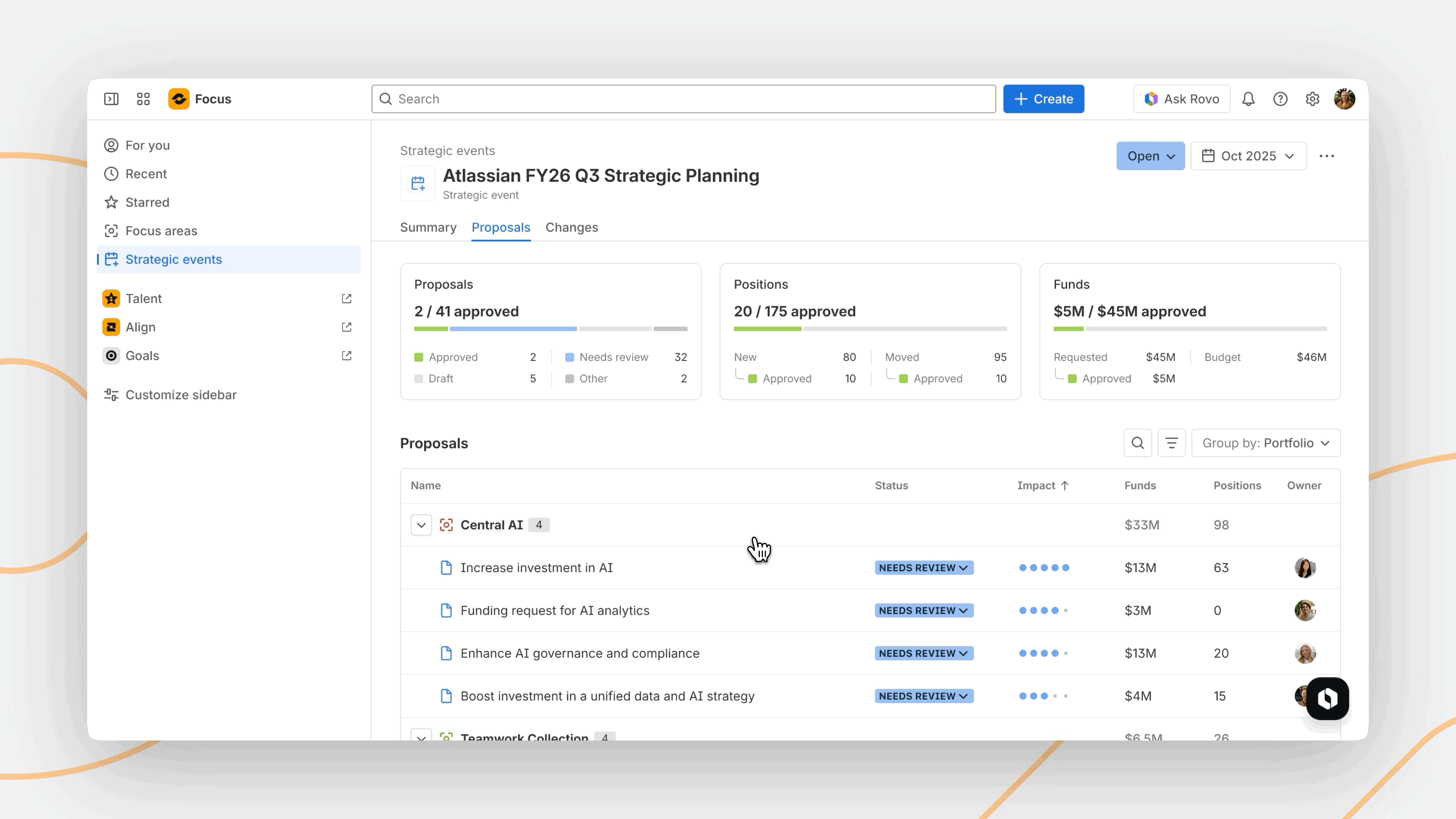
Task: Change status of Increase investment in AI
Action: [x=924, y=568]
